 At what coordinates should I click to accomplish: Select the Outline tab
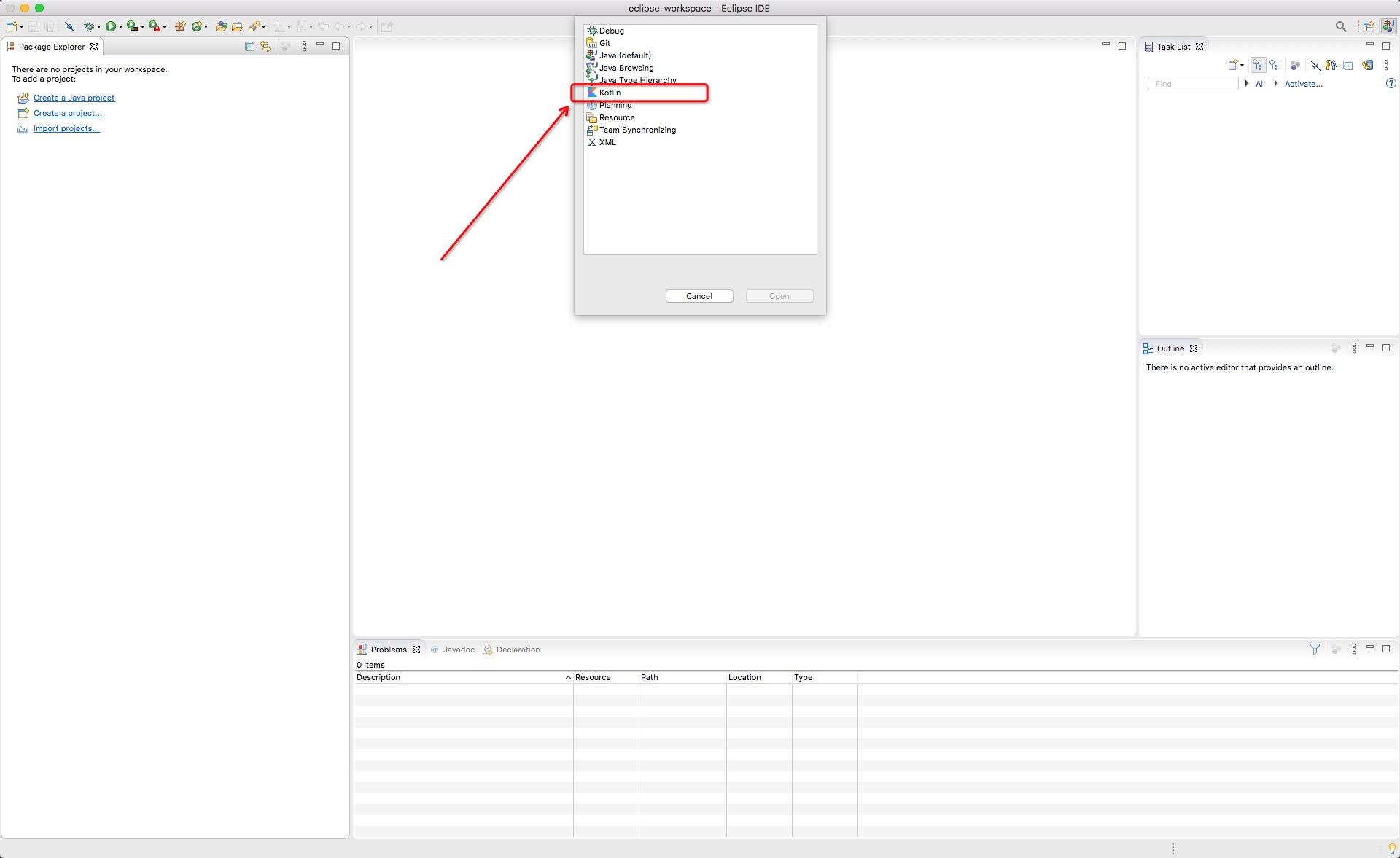point(1170,348)
